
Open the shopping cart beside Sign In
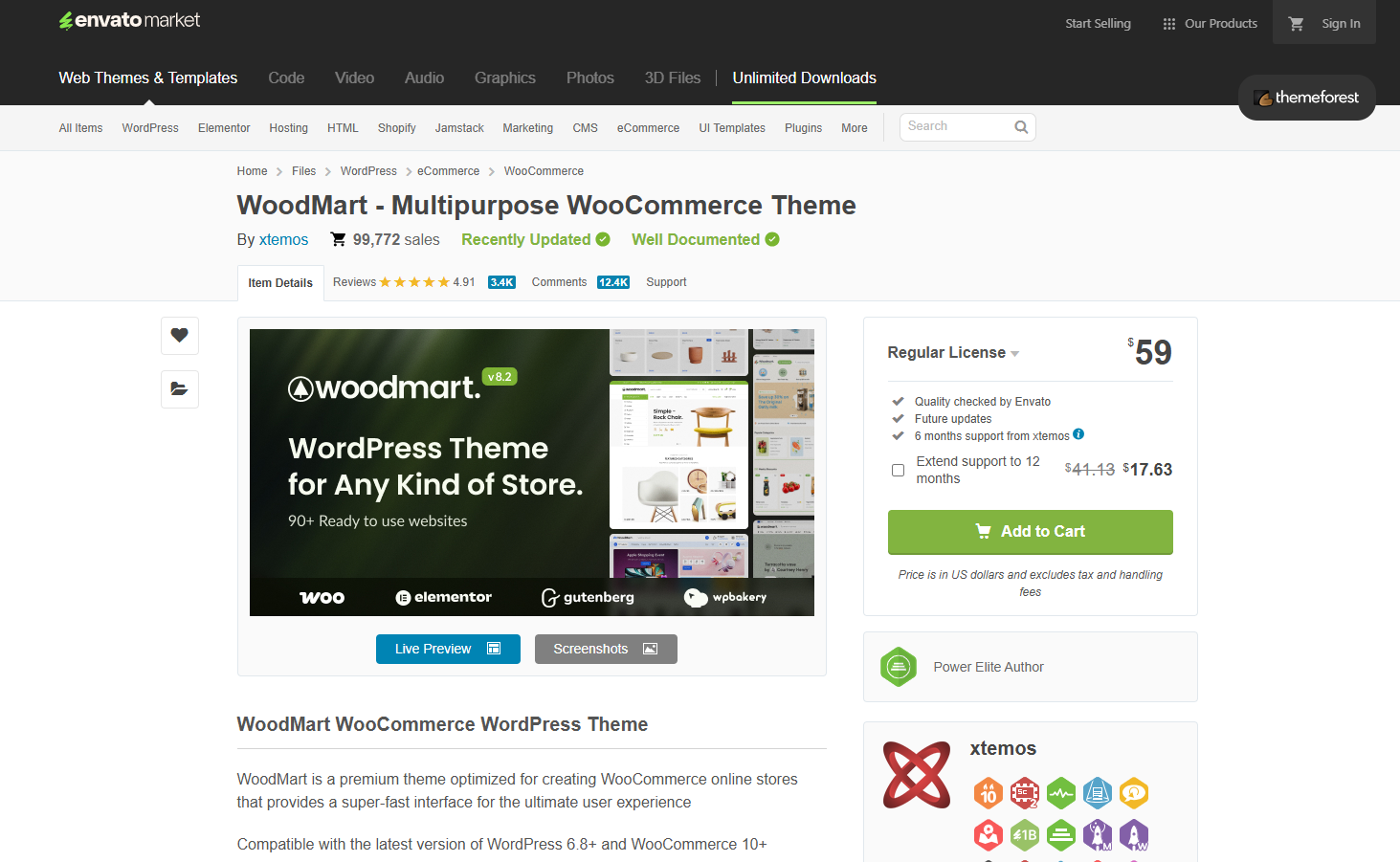[1296, 22]
